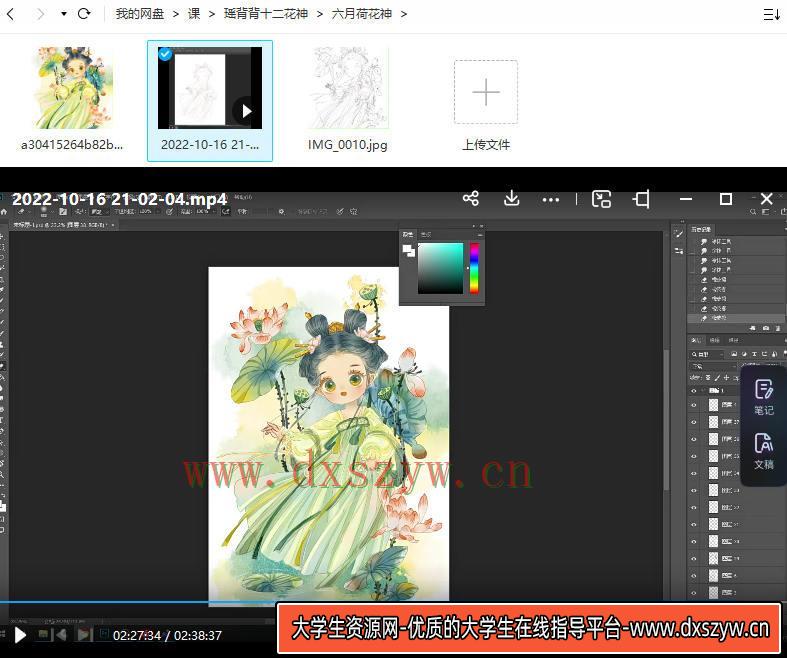
Task: Close the Photoshop document tab
Action: point(113,225)
